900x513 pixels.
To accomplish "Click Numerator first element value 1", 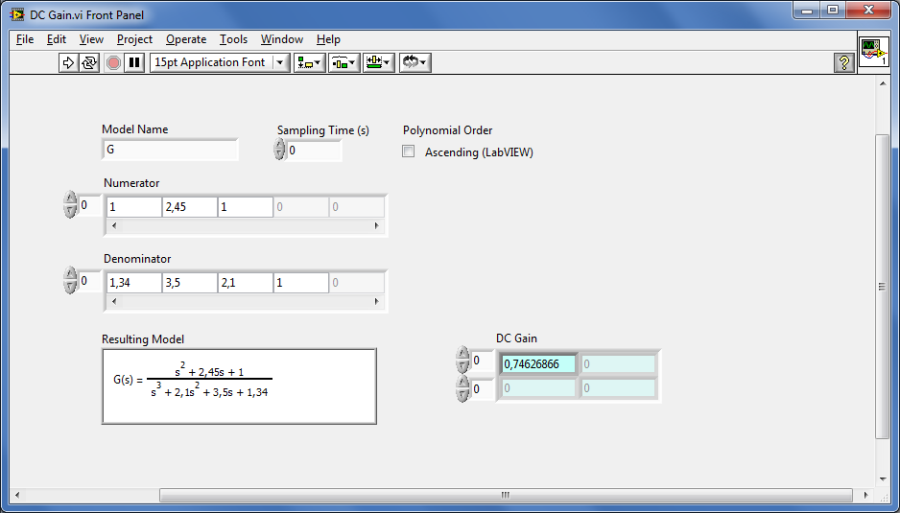I will [x=134, y=207].
